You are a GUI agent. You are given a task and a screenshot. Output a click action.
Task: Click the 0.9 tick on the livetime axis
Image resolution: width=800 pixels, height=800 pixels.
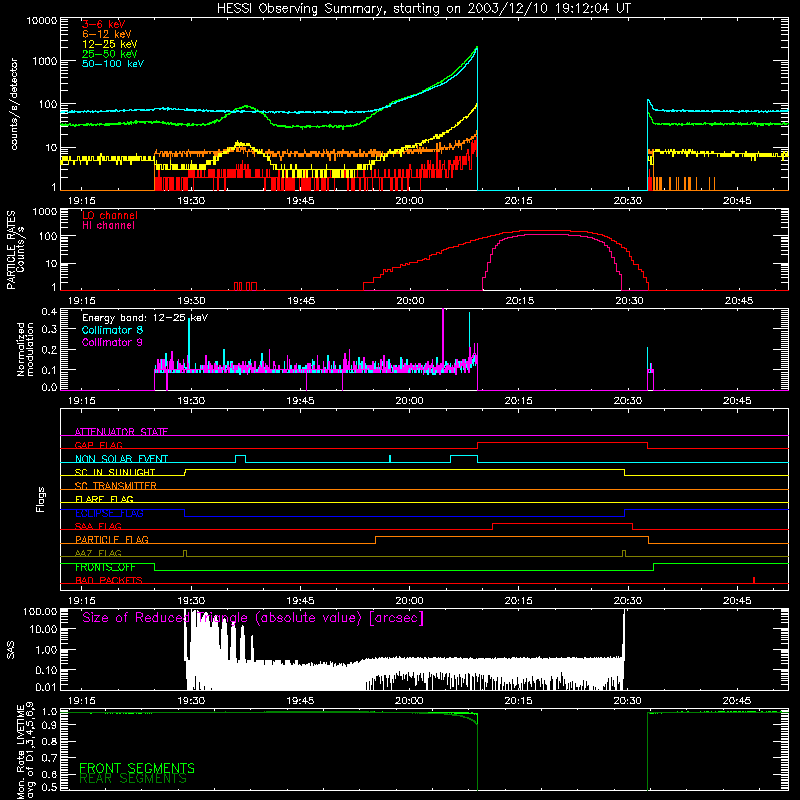[x=49, y=724]
